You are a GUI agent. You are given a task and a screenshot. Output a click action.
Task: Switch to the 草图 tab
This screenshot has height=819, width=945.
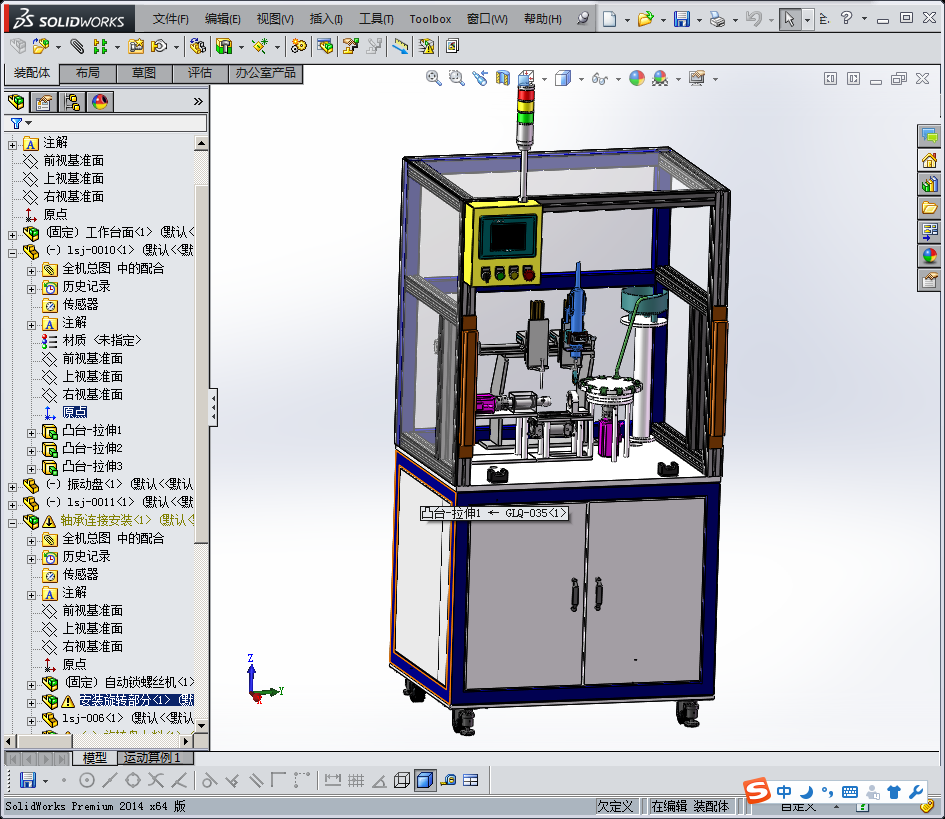pyautogui.click(x=144, y=73)
